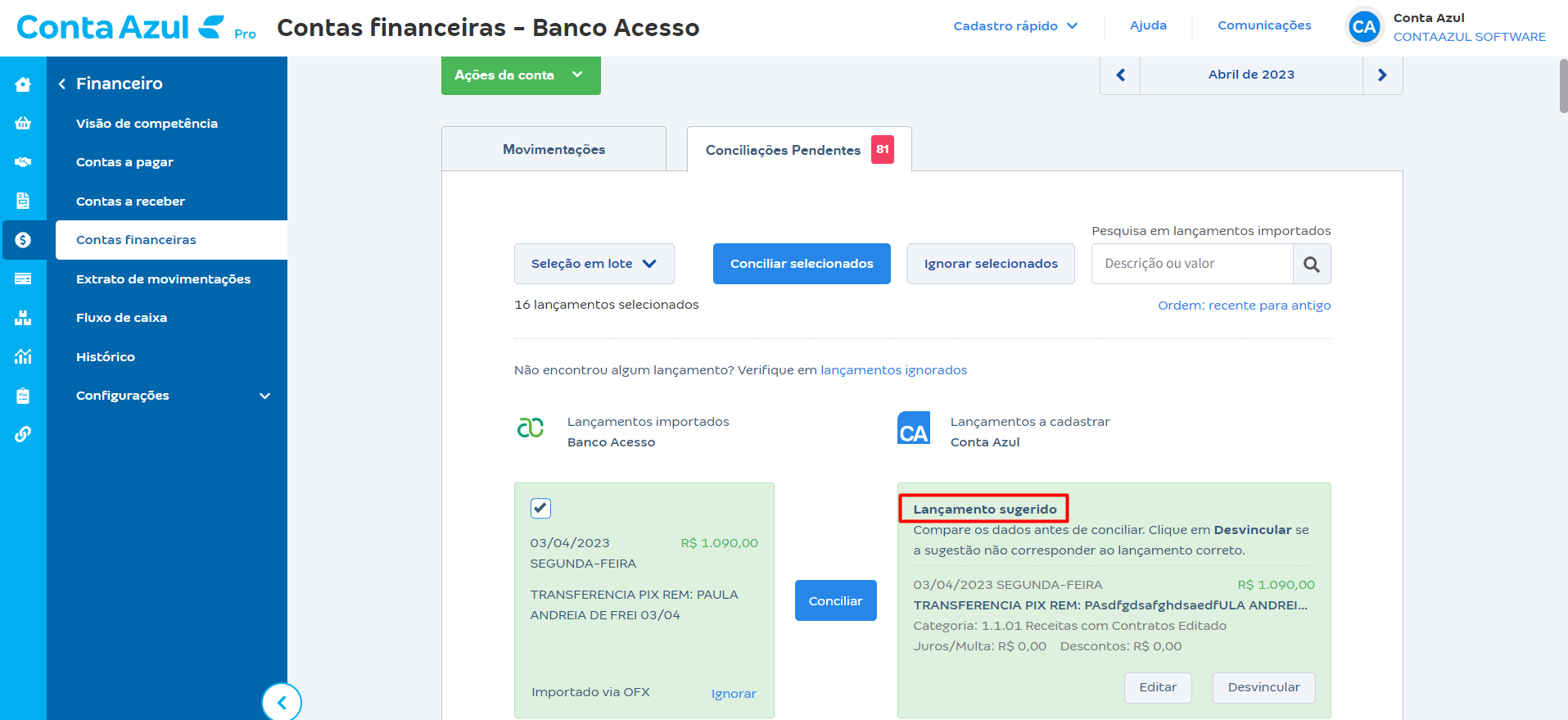
Task: Click imported amount R$ 1.090,00
Action: [x=720, y=543]
